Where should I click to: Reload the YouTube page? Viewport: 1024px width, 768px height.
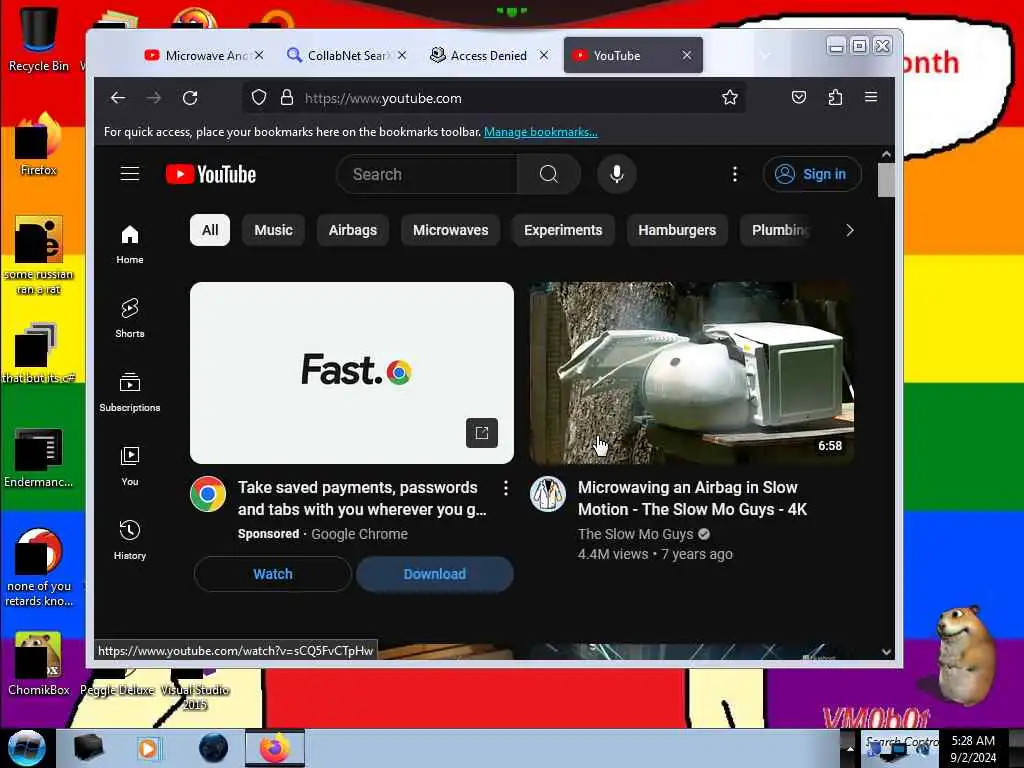pyautogui.click(x=190, y=98)
